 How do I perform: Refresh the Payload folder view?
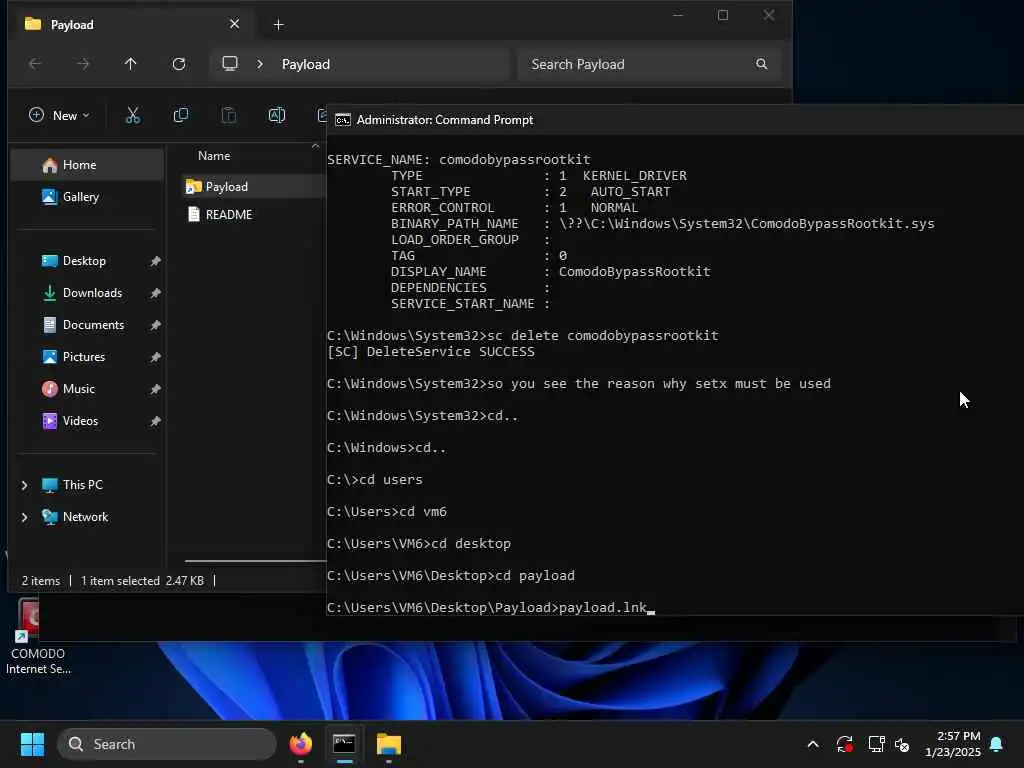179,64
